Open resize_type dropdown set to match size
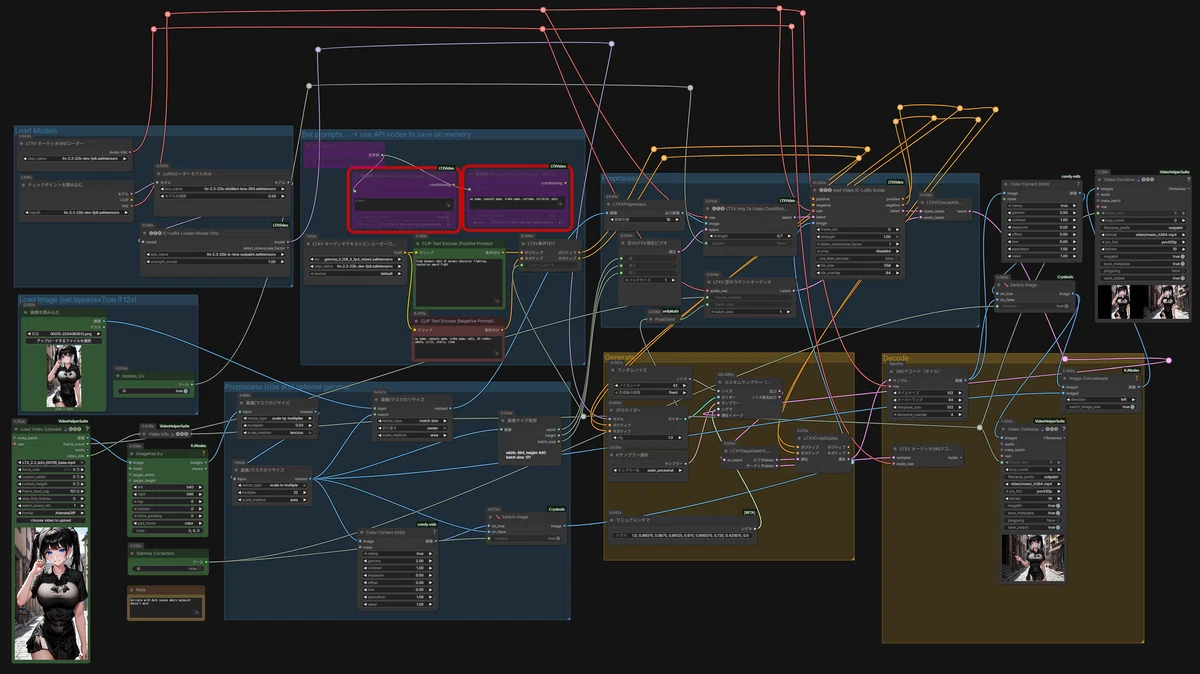Screen dimensions: 1200x674 tap(412, 421)
